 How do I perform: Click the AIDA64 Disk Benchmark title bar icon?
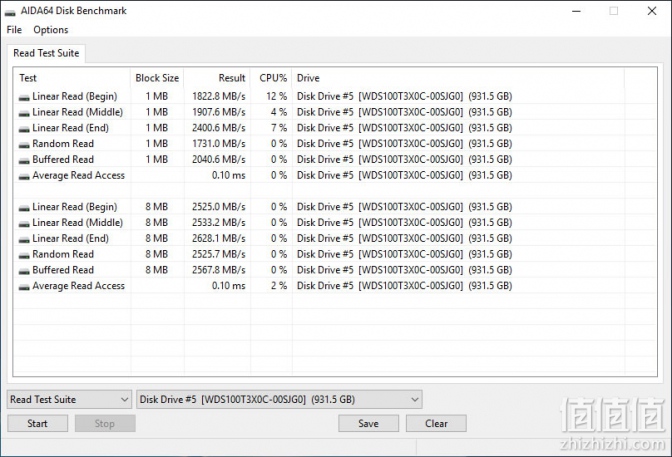pyautogui.click(x=10, y=12)
